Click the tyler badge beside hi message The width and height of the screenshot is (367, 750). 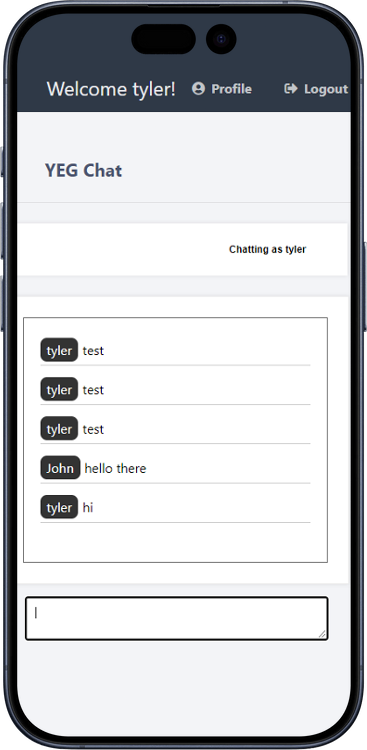59,507
